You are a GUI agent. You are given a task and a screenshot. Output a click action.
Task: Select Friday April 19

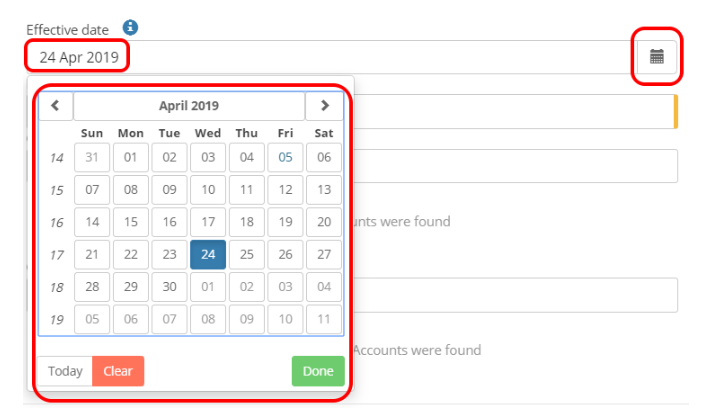285,222
